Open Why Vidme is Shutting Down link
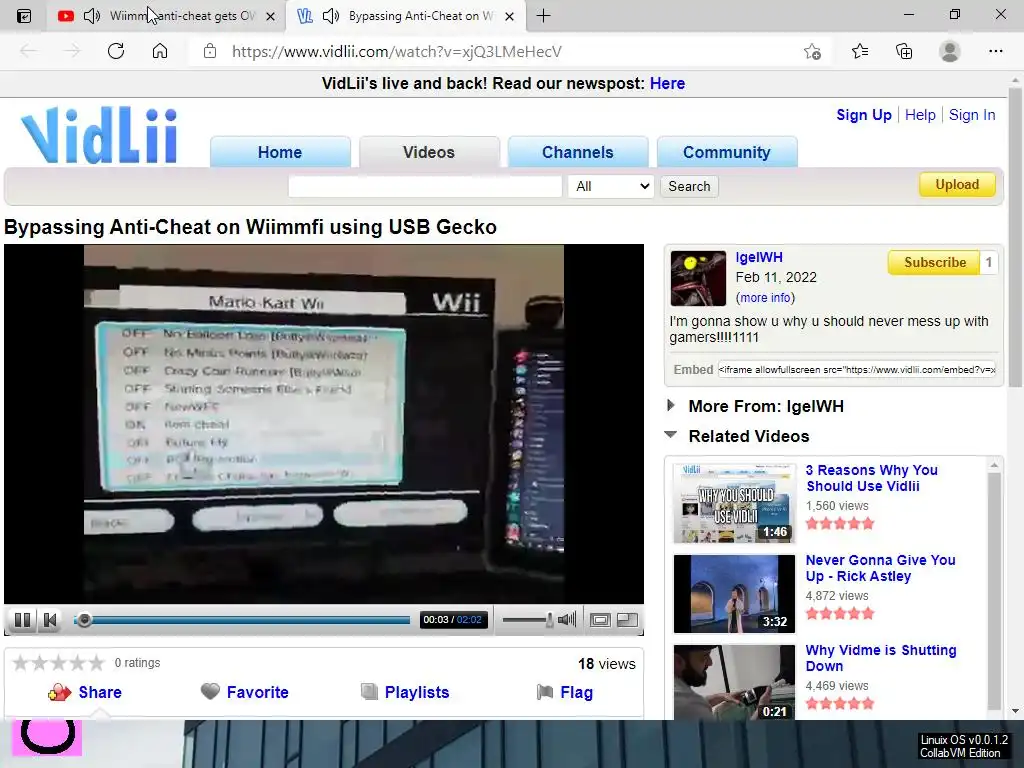 coord(880,658)
